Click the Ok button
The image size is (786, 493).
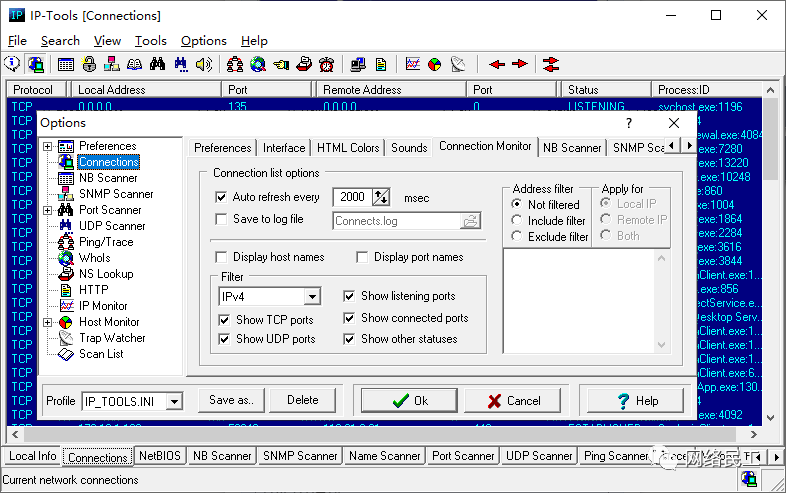pyautogui.click(x=409, y=401)
